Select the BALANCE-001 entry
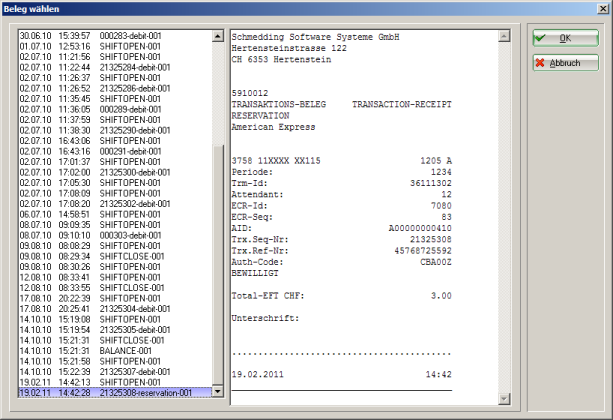Viewport: 613px width, 420px height. [125, 350]
